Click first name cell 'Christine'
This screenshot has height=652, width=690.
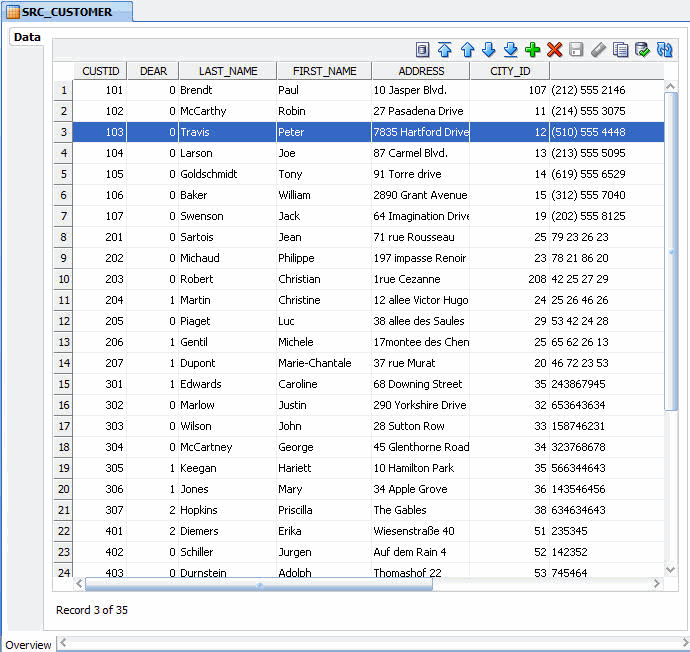(x=324, y=300)
